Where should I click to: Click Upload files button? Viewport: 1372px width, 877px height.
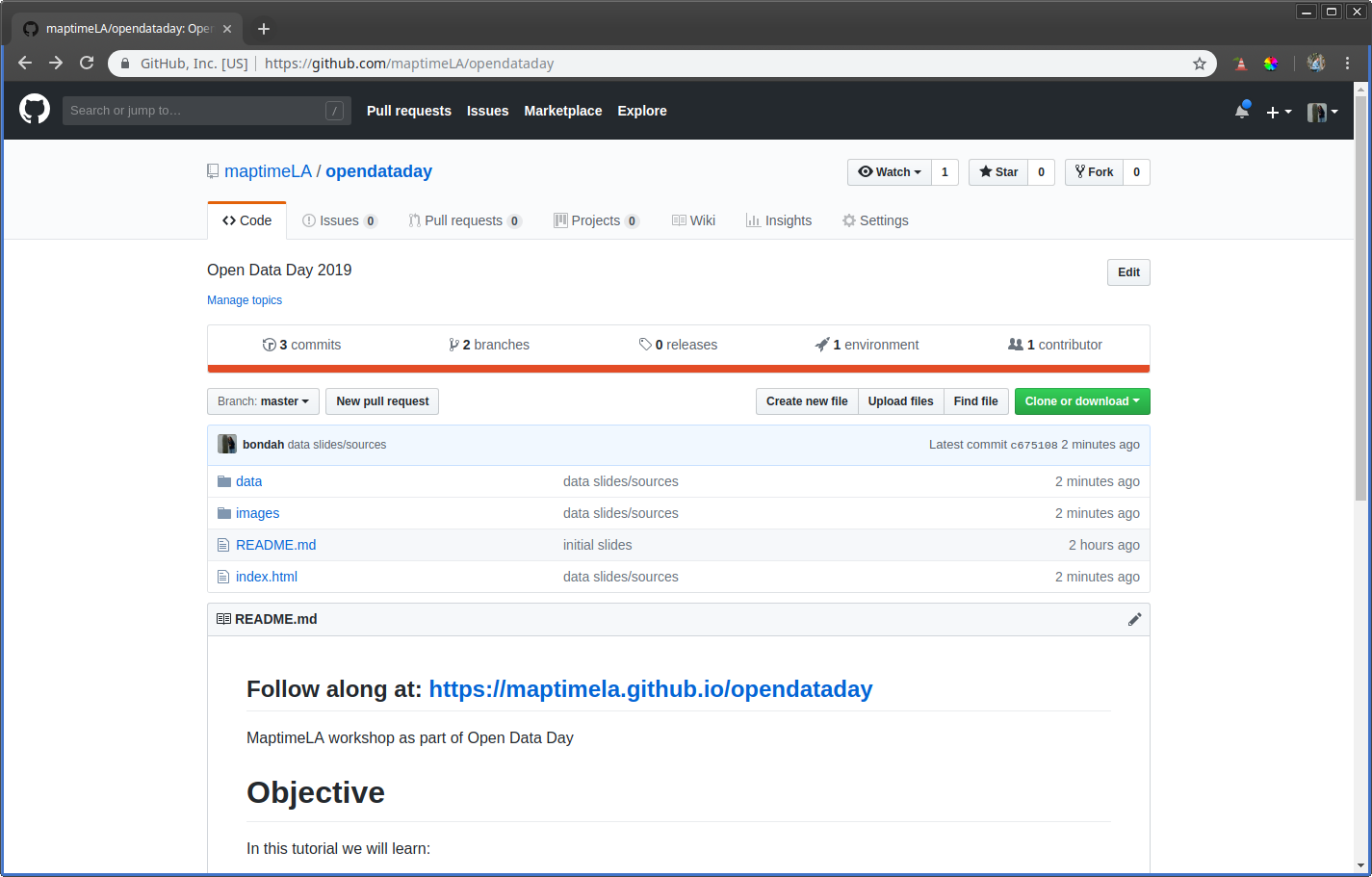point(900,401)
